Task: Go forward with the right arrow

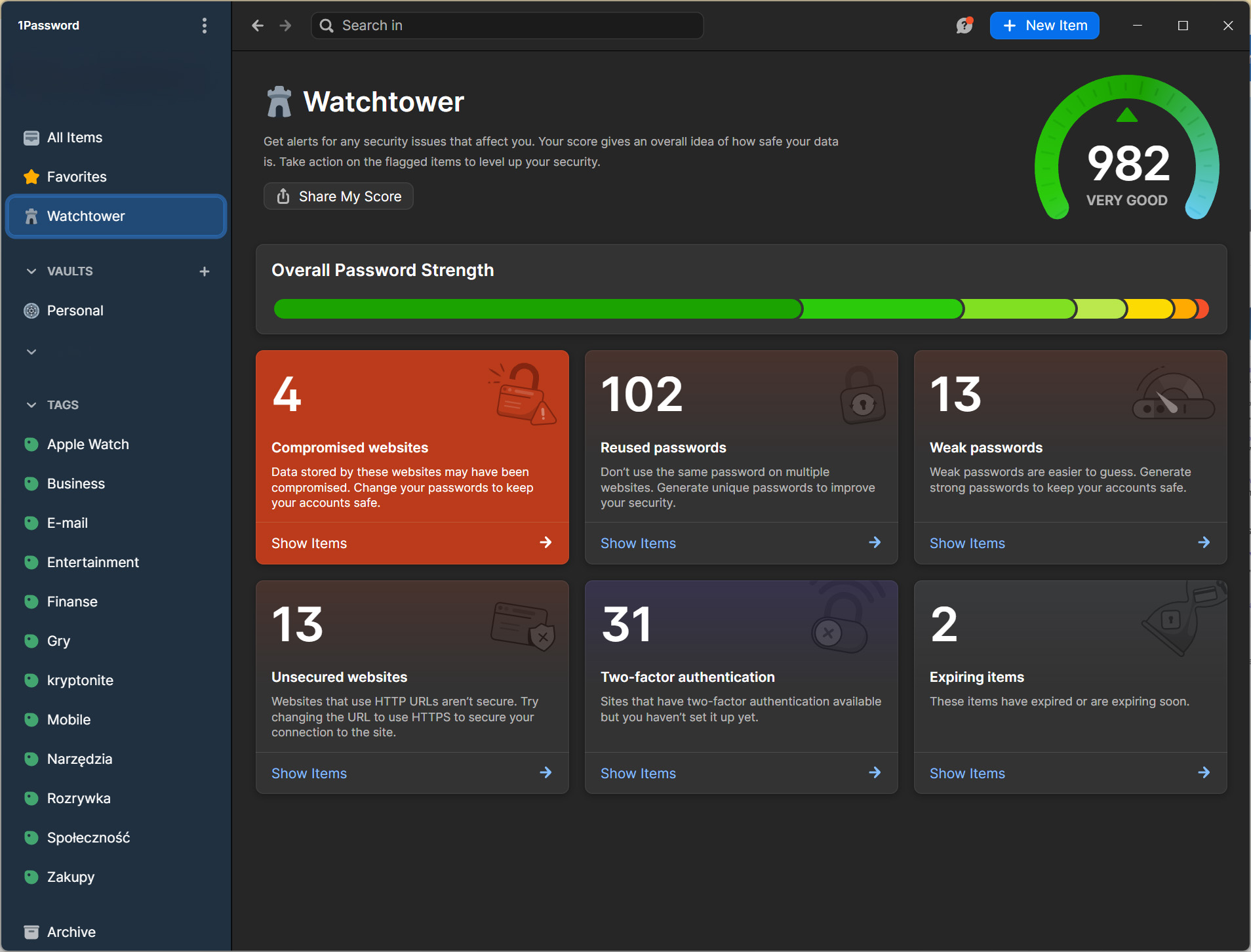Action: (285, 26)
